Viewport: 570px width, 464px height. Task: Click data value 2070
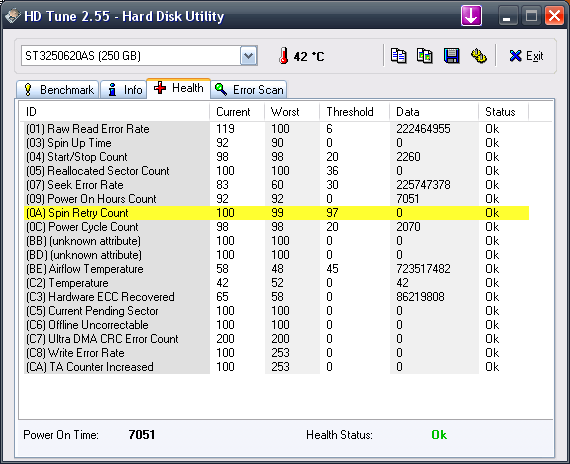pos(408,227)
